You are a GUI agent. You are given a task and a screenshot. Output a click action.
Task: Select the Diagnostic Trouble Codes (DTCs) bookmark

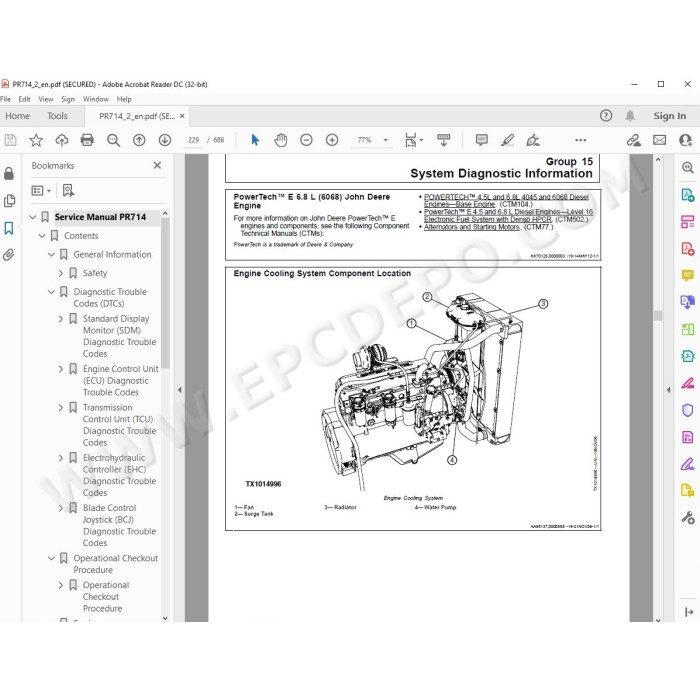(x=110, y=298)
